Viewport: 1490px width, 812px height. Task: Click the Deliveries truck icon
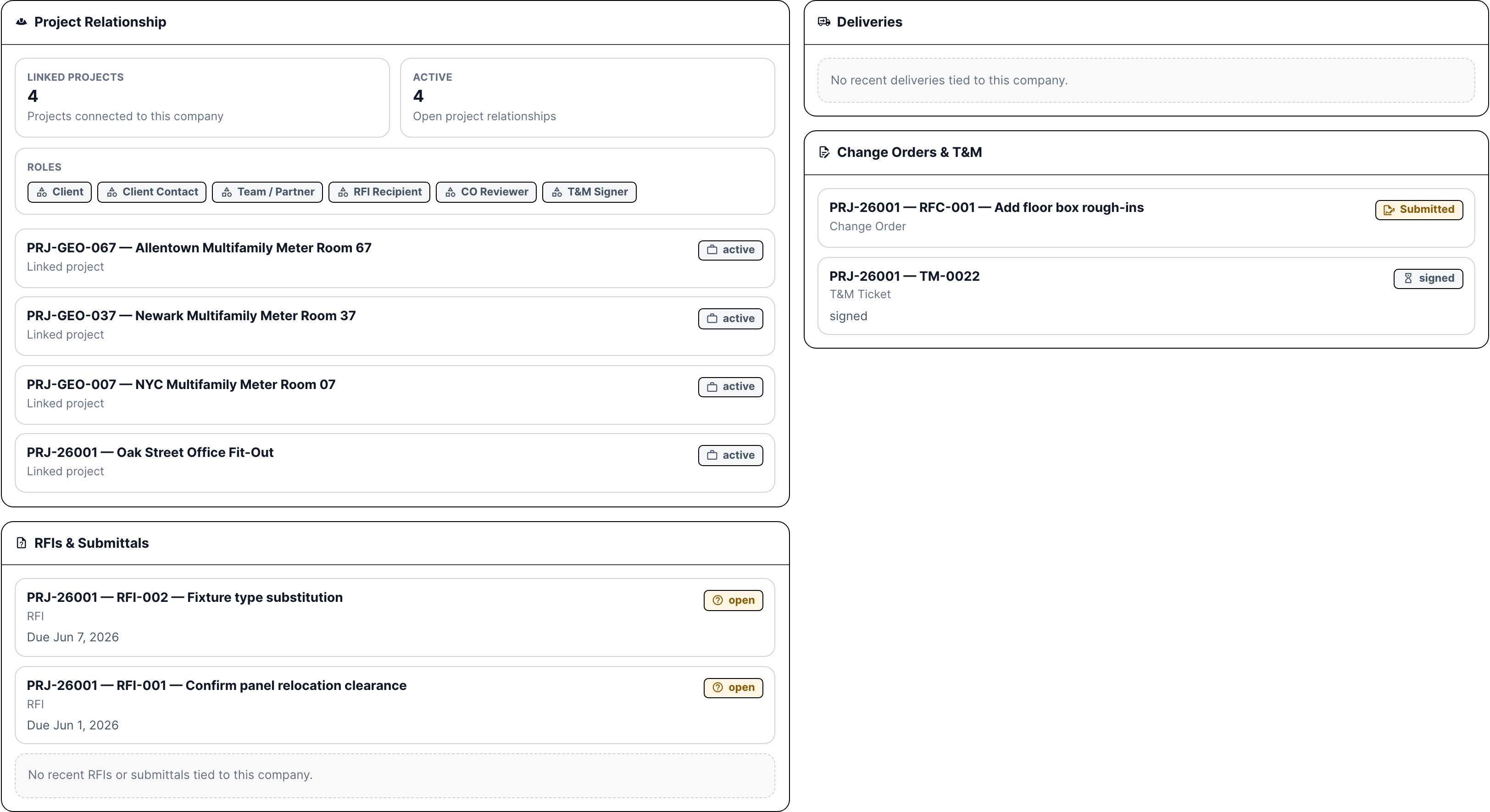tap(823, 22)
